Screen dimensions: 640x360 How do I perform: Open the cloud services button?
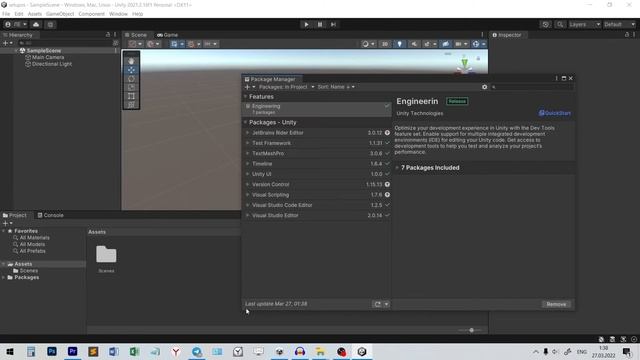tap(36, 24)
